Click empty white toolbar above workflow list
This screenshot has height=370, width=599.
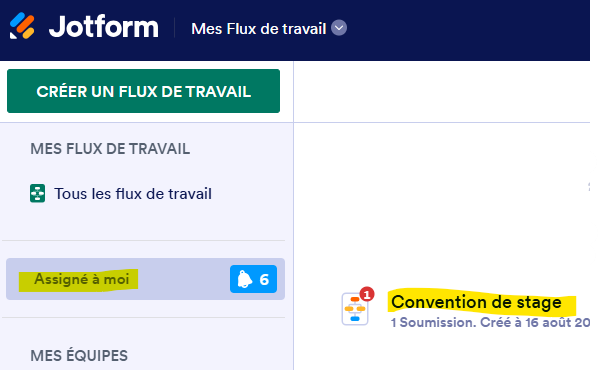(x=442, y=92)
